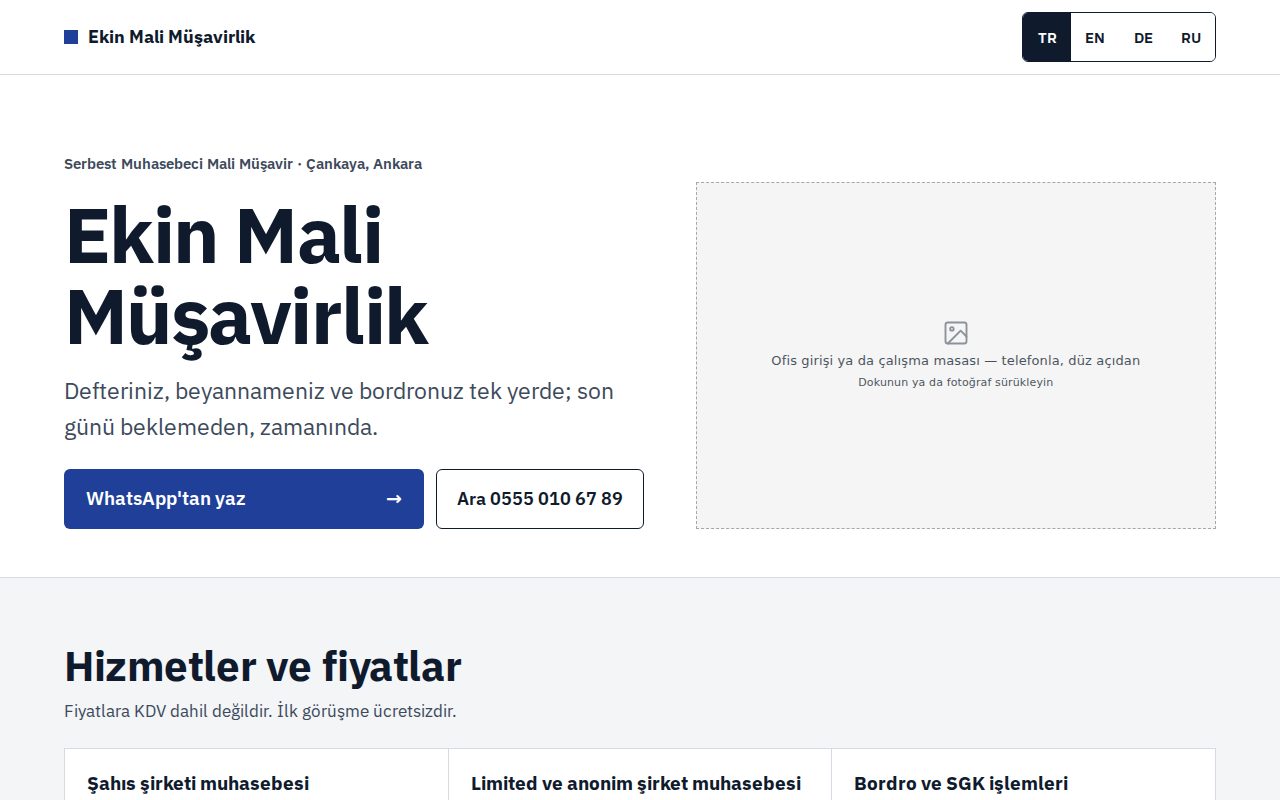Click the Ara 0555 010 67 89 button

[x=540, y=499]
